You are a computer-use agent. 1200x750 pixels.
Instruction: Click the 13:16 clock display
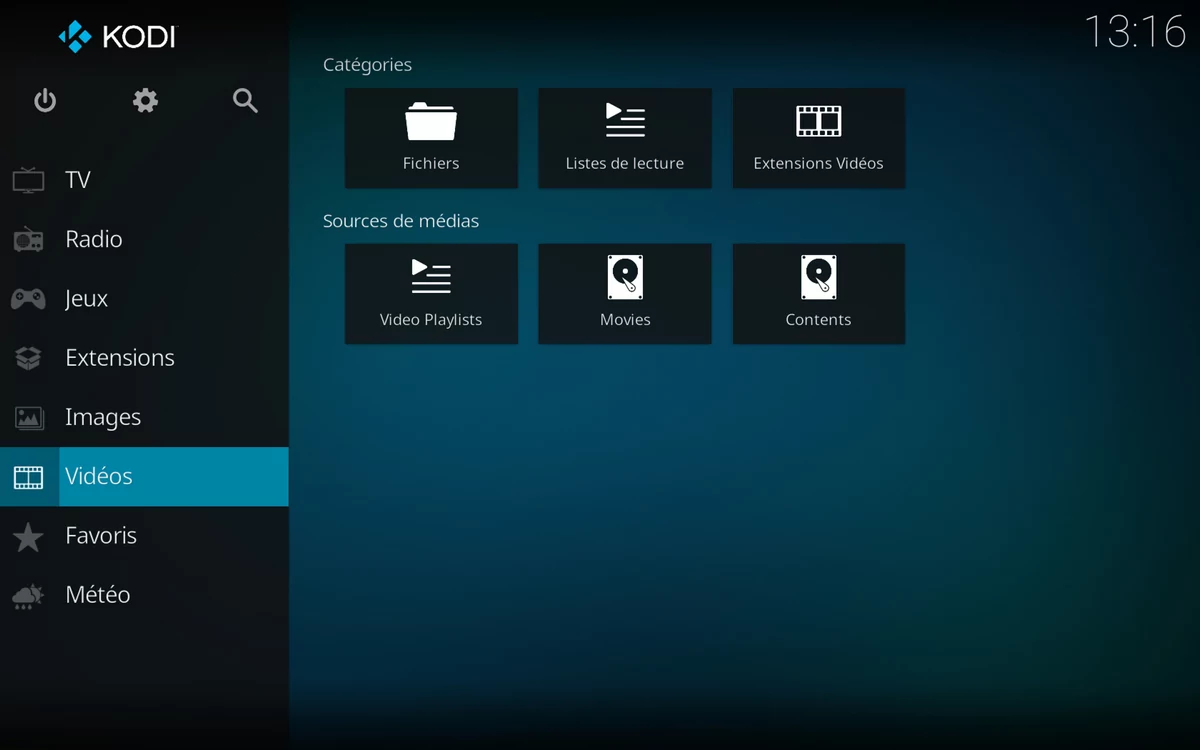[x=1135, y=32]
